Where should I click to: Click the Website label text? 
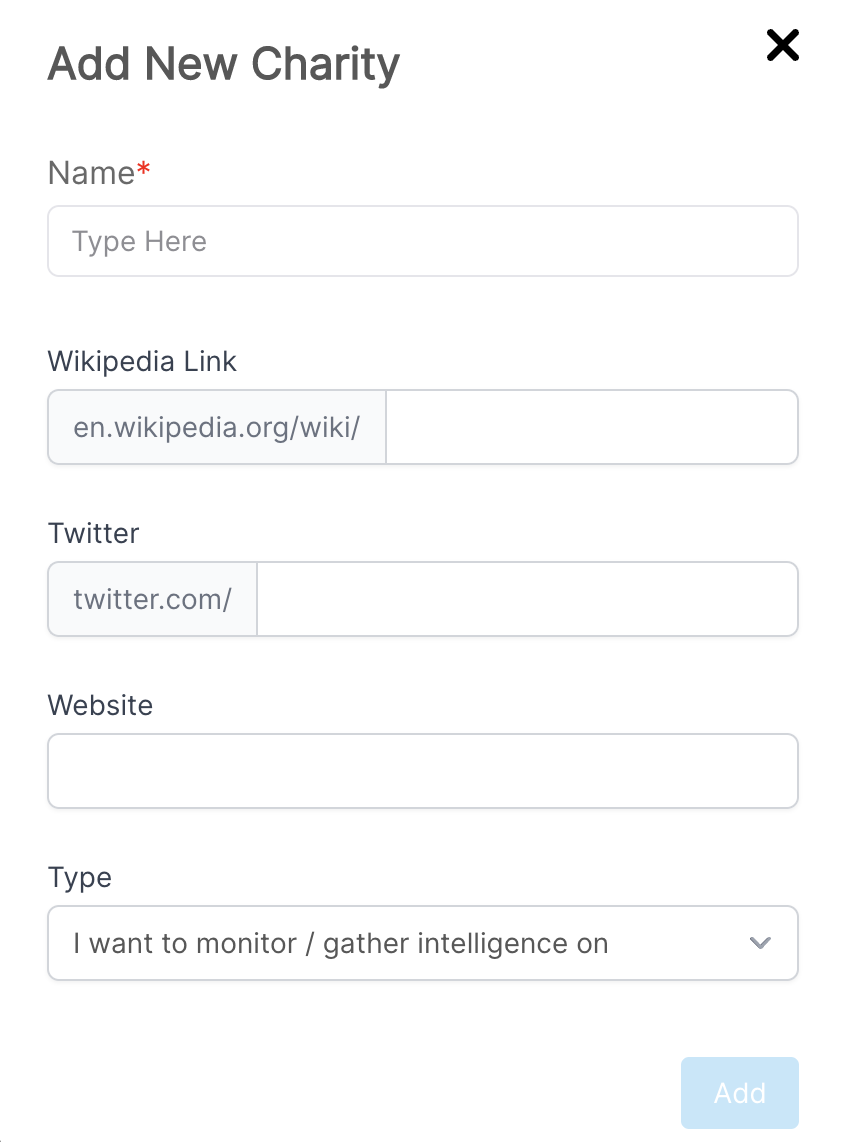100,705
